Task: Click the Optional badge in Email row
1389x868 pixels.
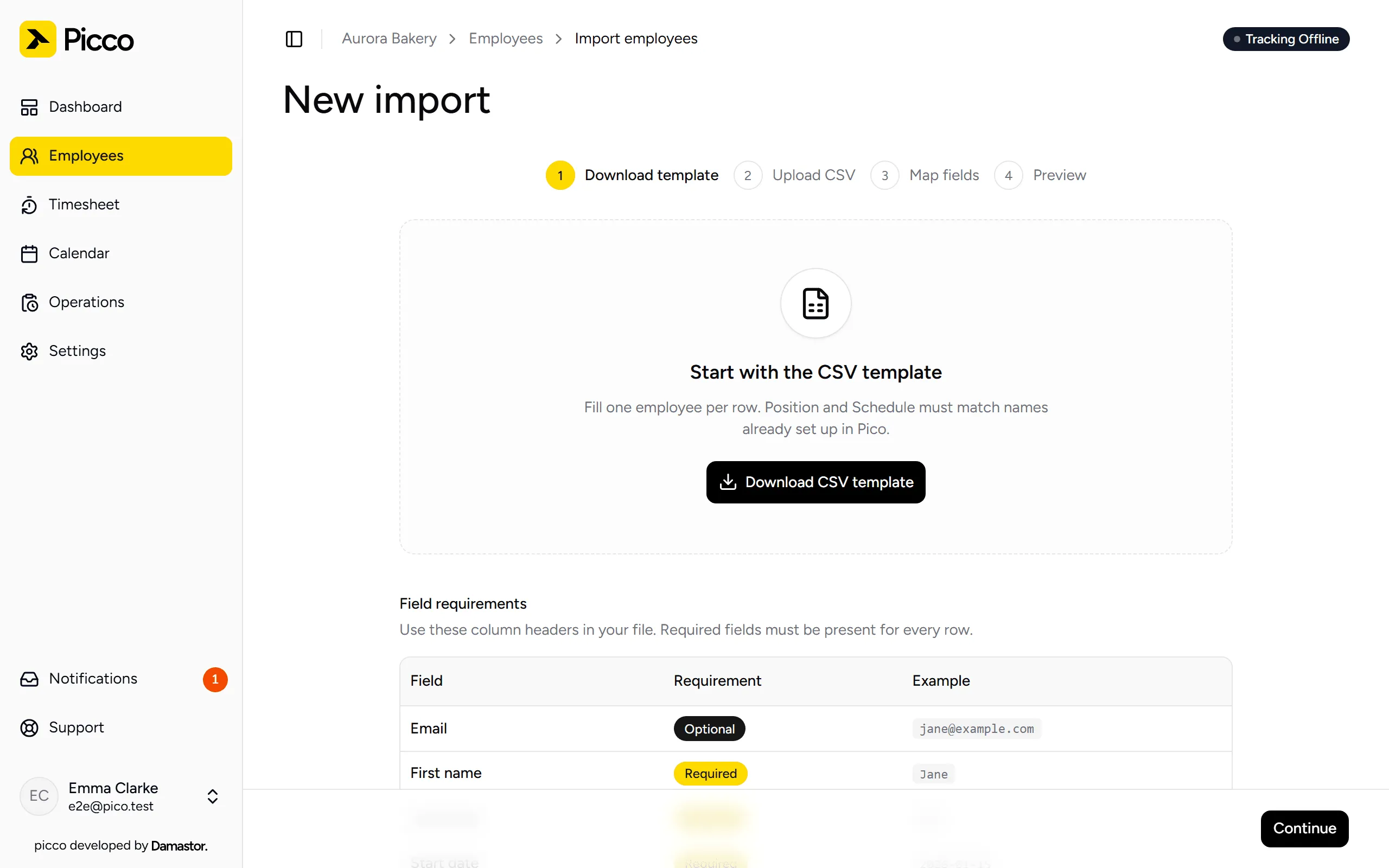Action: [x=709, y=729]
